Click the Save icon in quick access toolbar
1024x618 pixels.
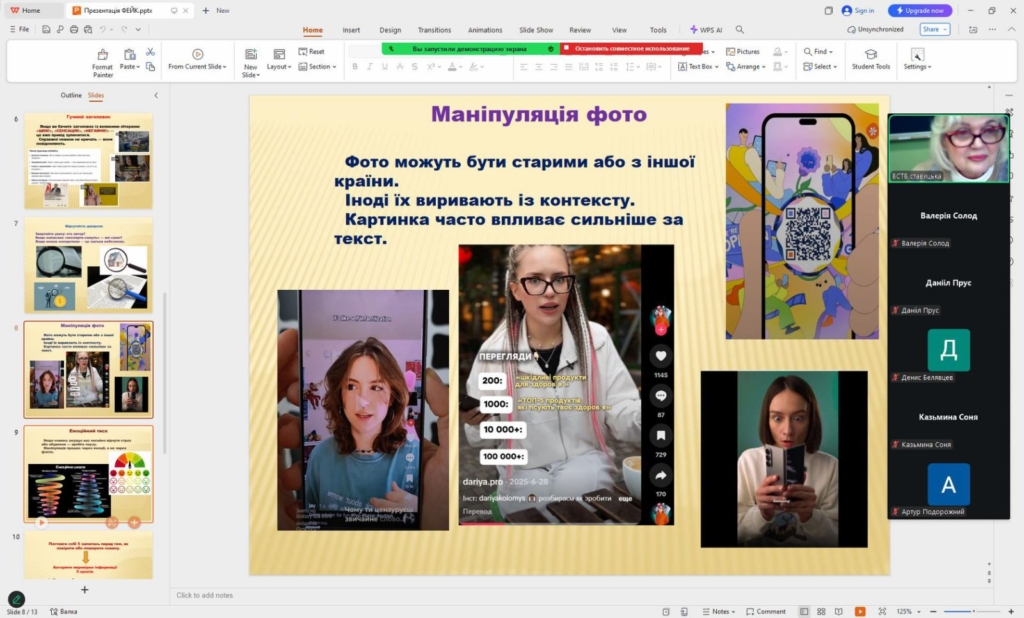tap(46, 30)
